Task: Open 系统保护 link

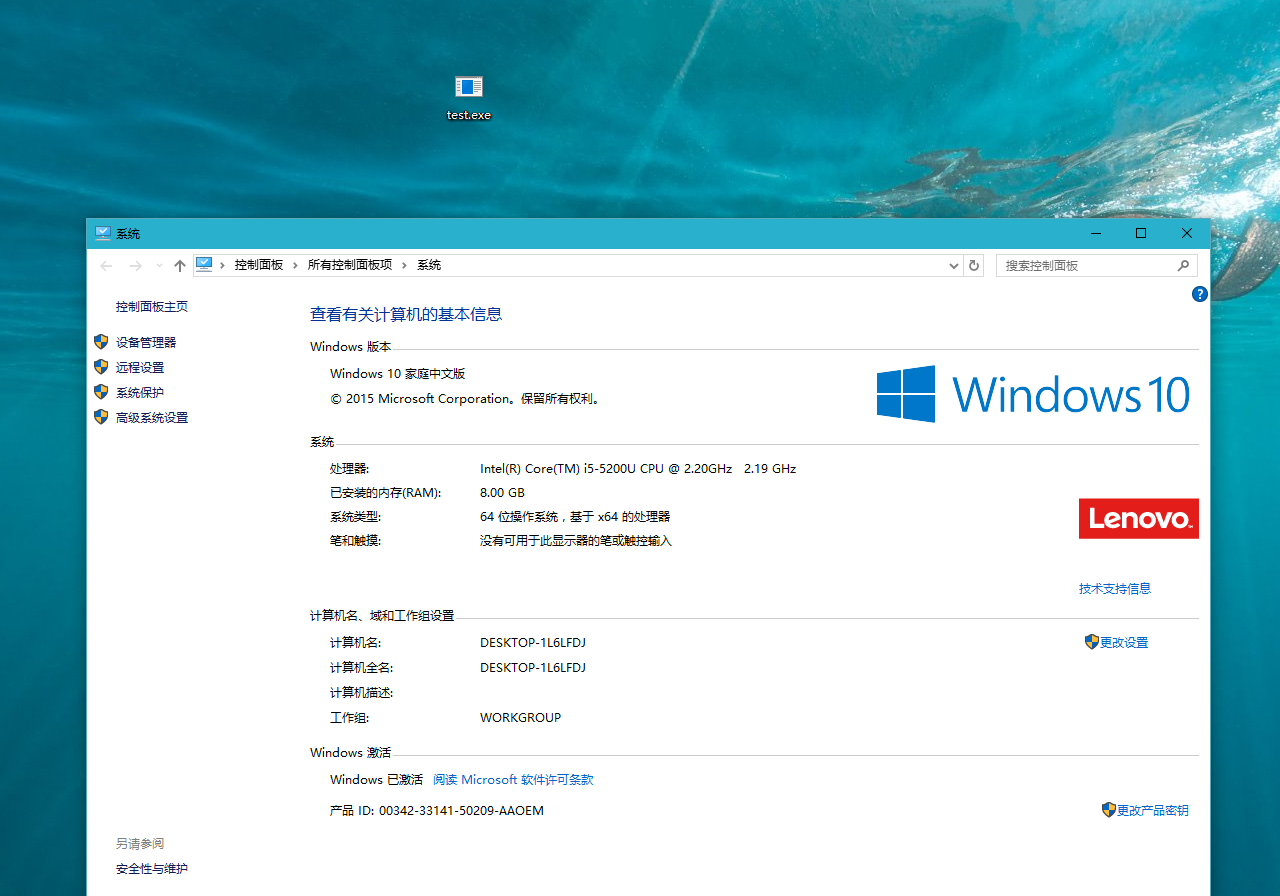Action: (140, 393)
